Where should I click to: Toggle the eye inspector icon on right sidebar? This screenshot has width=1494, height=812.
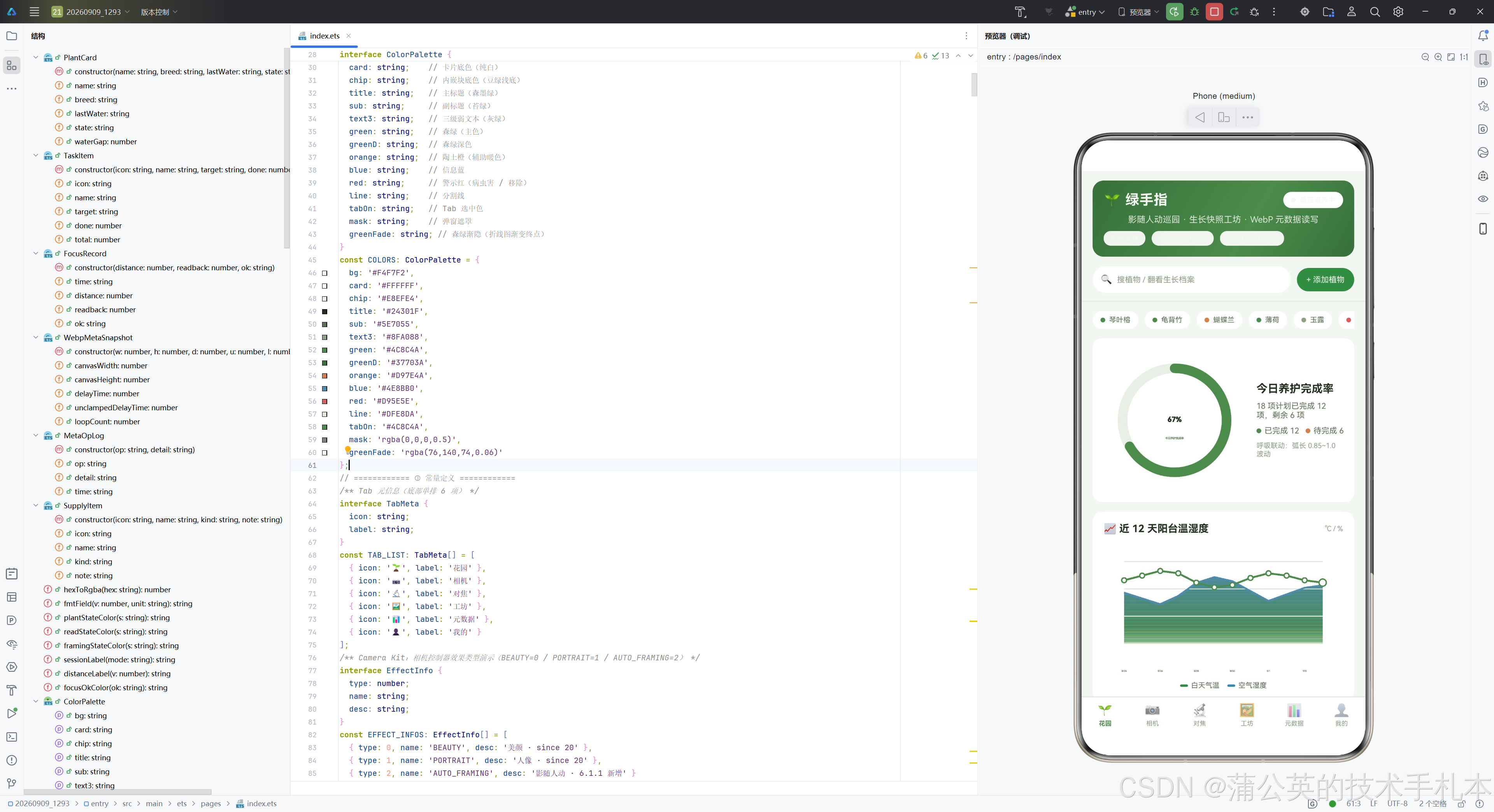click(x=1482, y=199)
